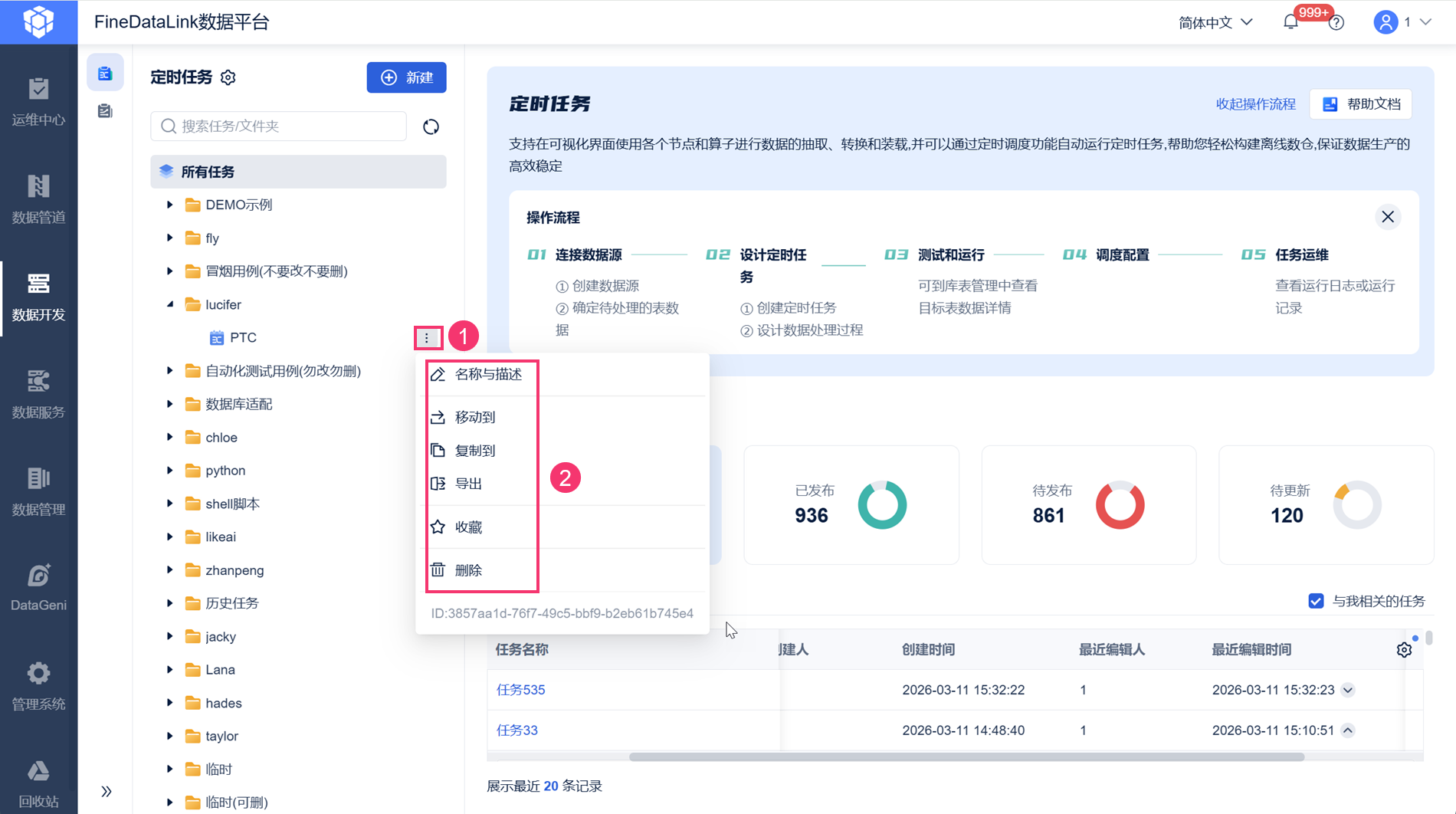The height and width of the screenshot is (814, 1456).
Task: Click the star icon for 收藏
Action: point(438,527)
